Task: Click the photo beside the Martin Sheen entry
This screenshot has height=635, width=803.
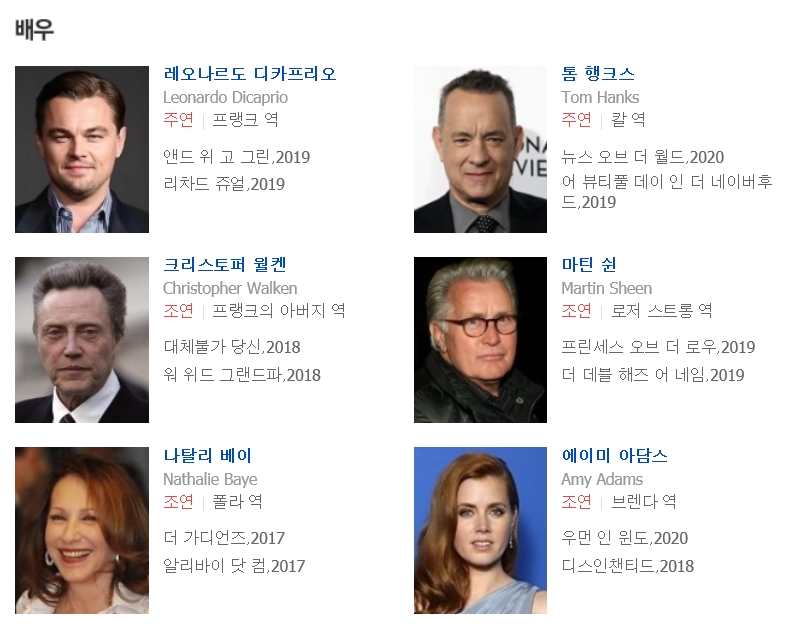Action: click(480, 340)
